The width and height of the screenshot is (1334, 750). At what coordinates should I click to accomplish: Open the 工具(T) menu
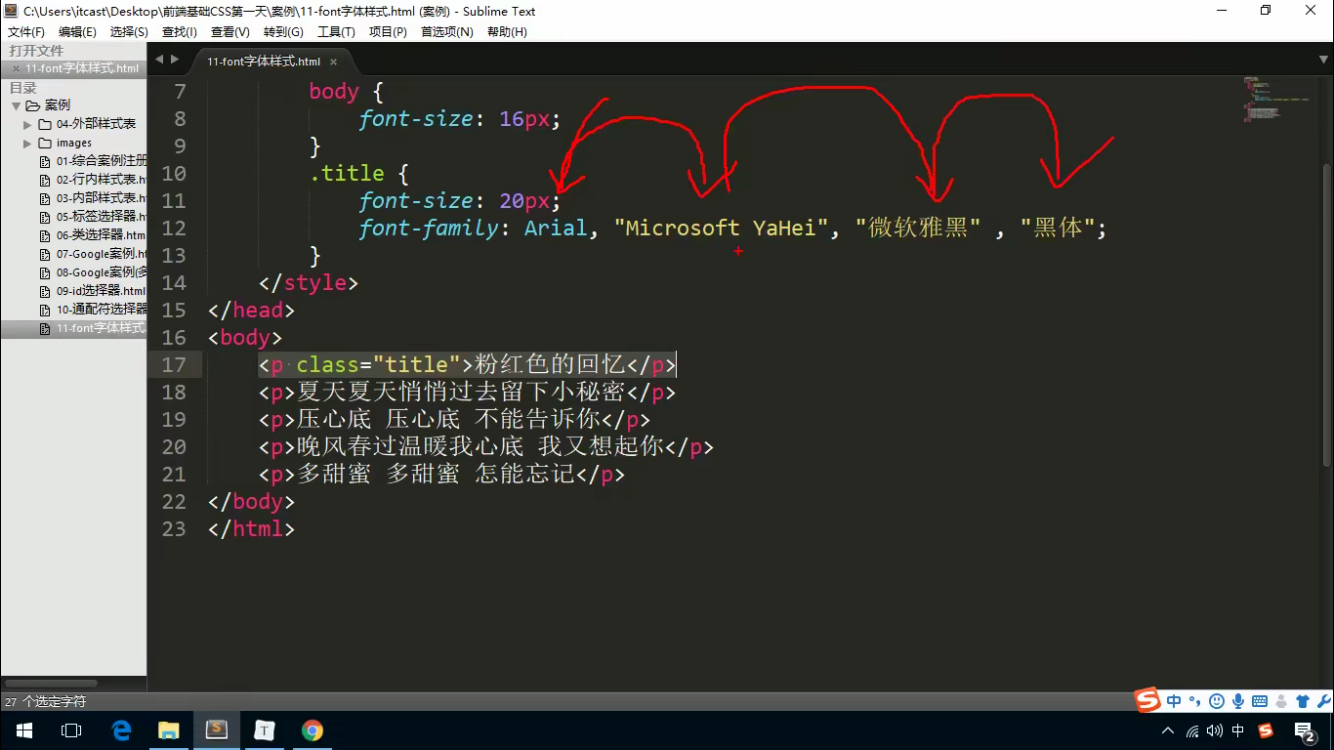point(336,32)
